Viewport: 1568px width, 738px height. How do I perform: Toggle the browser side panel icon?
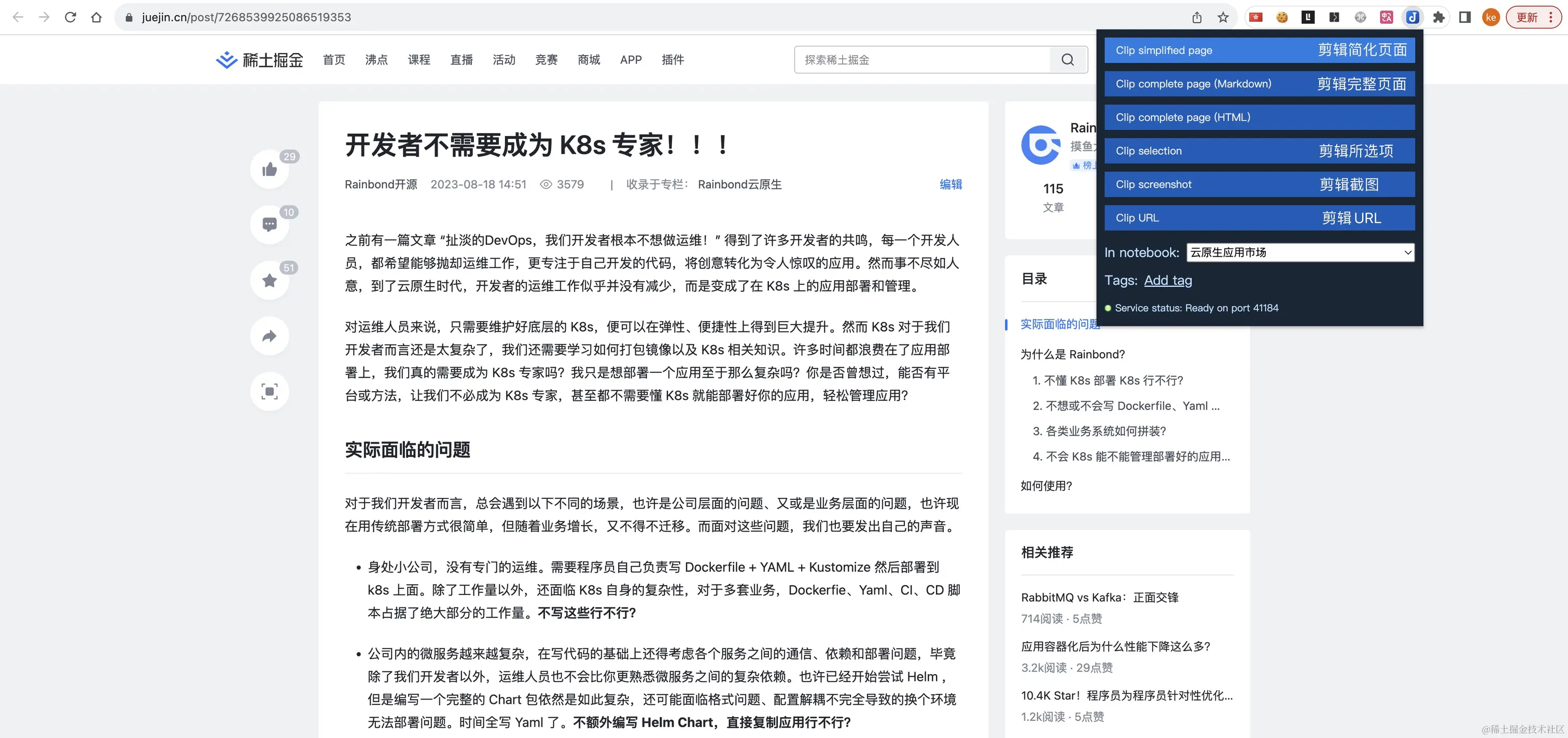(x=1465, y=17)
